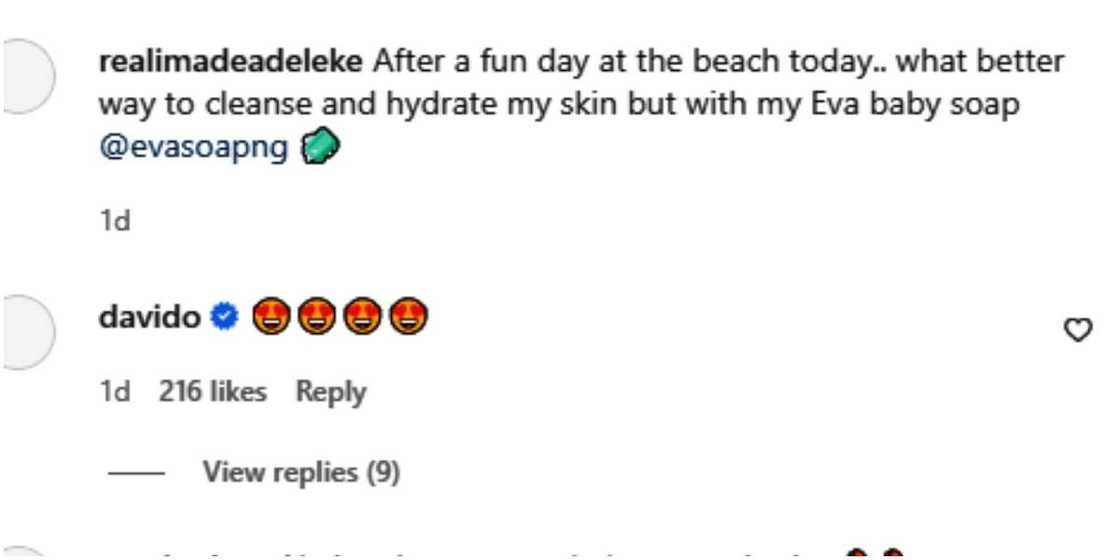1120x560 pixels.
Task: Click the 1d timestamp on davido's comment
Action: pyautogui.click(x=116, y=392)
